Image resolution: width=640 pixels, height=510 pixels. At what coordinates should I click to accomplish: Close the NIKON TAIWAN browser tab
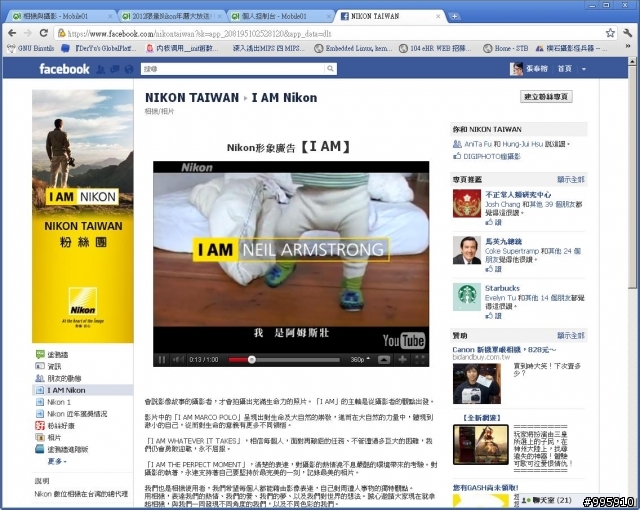point(438,16)
